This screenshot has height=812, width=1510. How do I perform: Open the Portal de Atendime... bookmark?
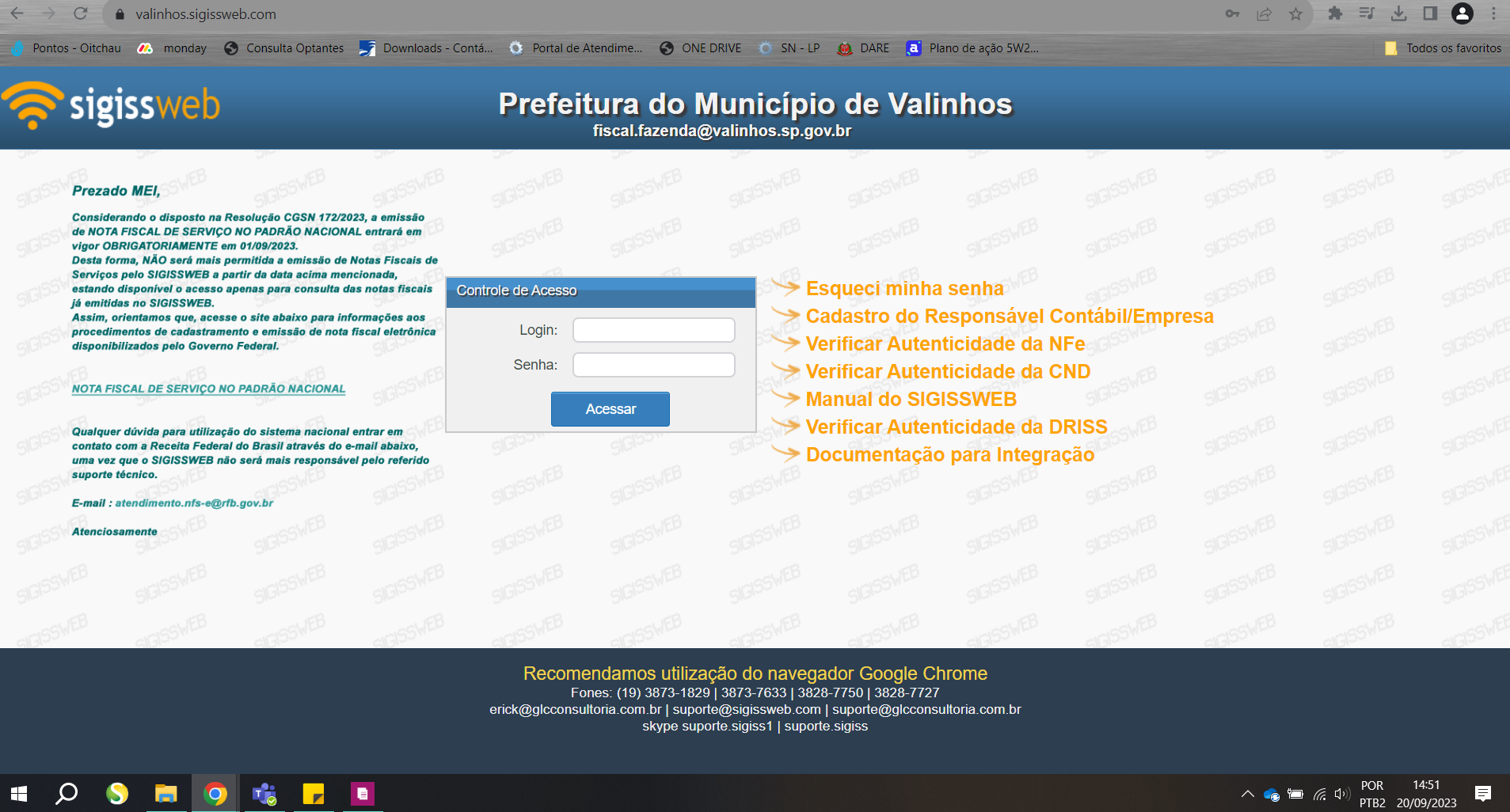point(576,48)
